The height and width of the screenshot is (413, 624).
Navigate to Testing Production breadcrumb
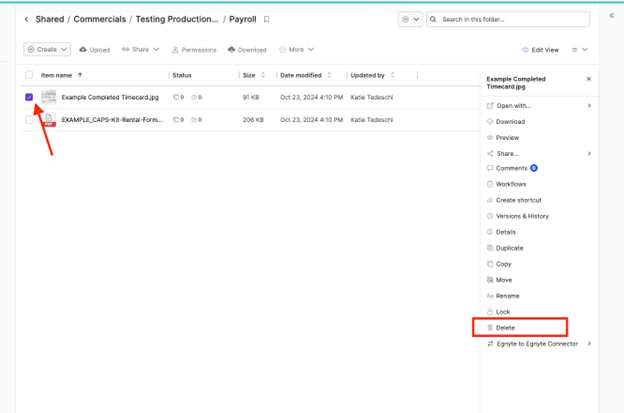pos(177,19)
